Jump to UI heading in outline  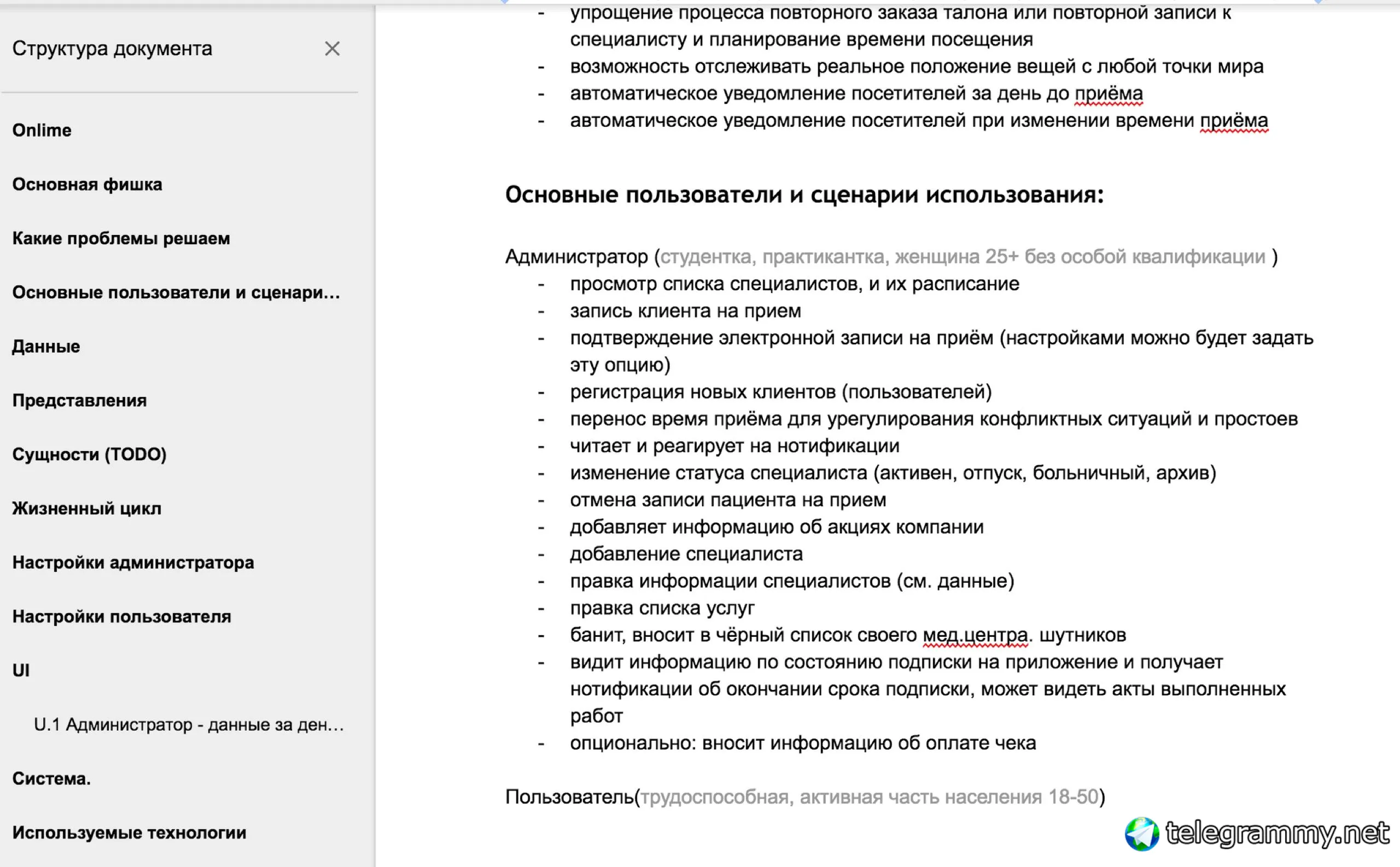(21, 670)
